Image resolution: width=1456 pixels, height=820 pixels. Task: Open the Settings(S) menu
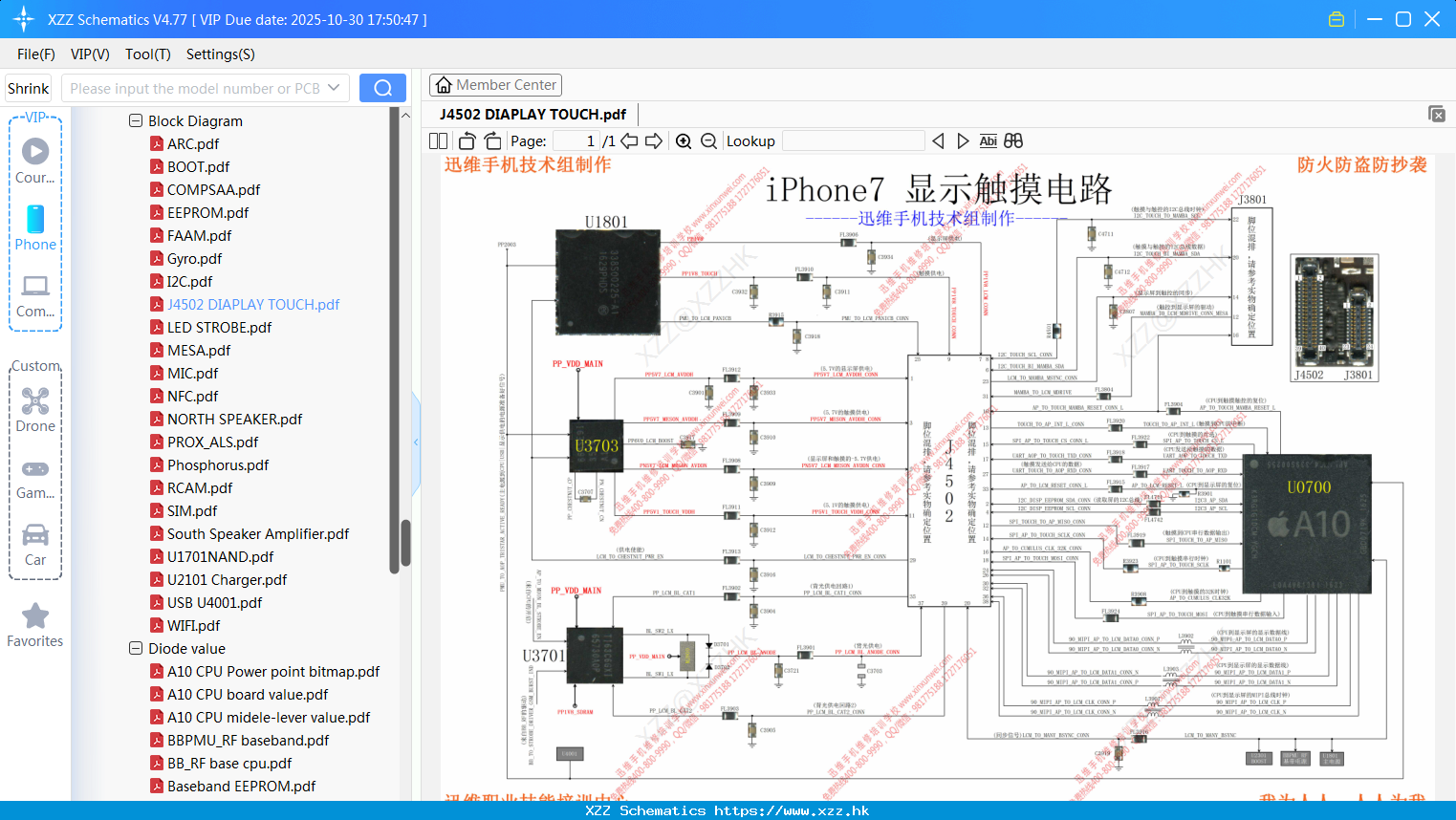[221, 54]
